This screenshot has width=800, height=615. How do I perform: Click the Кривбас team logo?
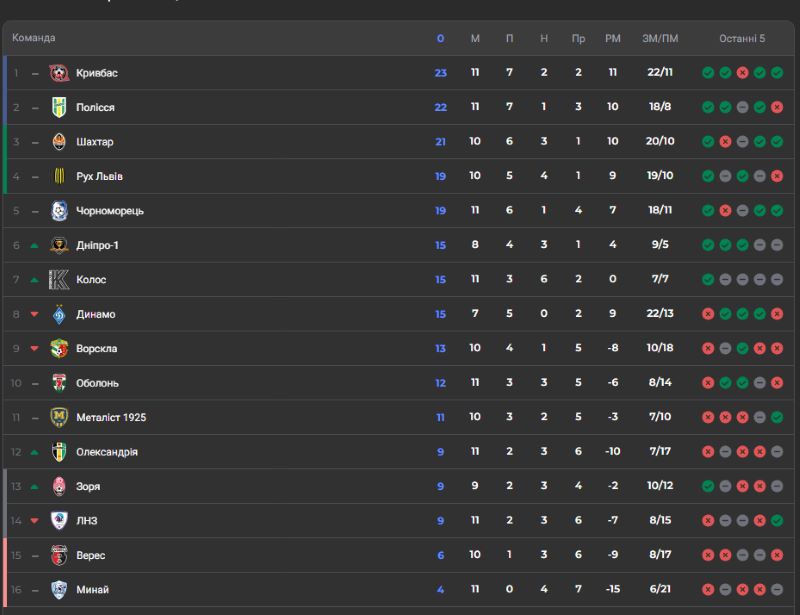(x=59, y=73)
